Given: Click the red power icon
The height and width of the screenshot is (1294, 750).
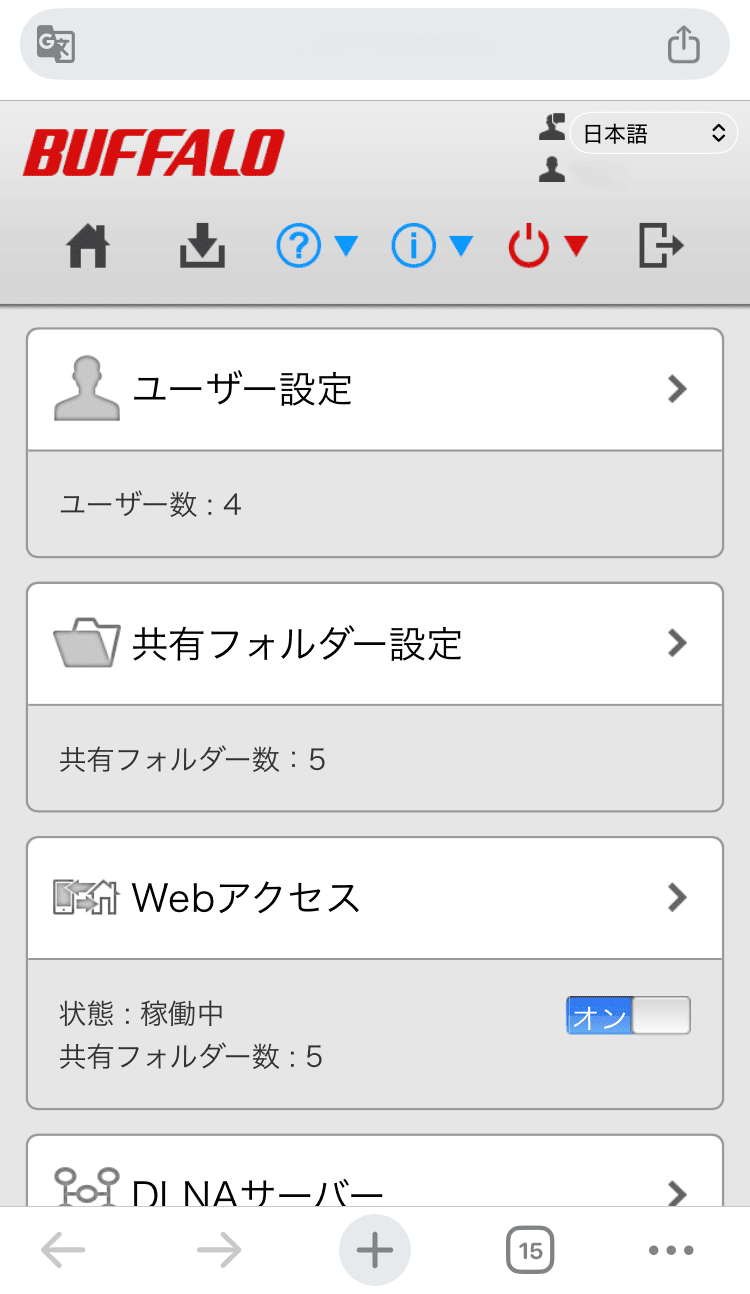Looking at the screenshot, I should pyautogui.click(x=530, y=245).
